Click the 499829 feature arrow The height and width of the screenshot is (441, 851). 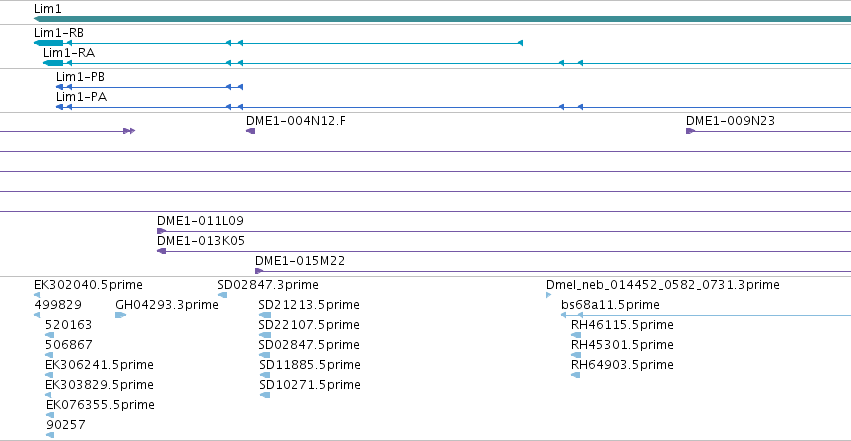click(37, 315)
